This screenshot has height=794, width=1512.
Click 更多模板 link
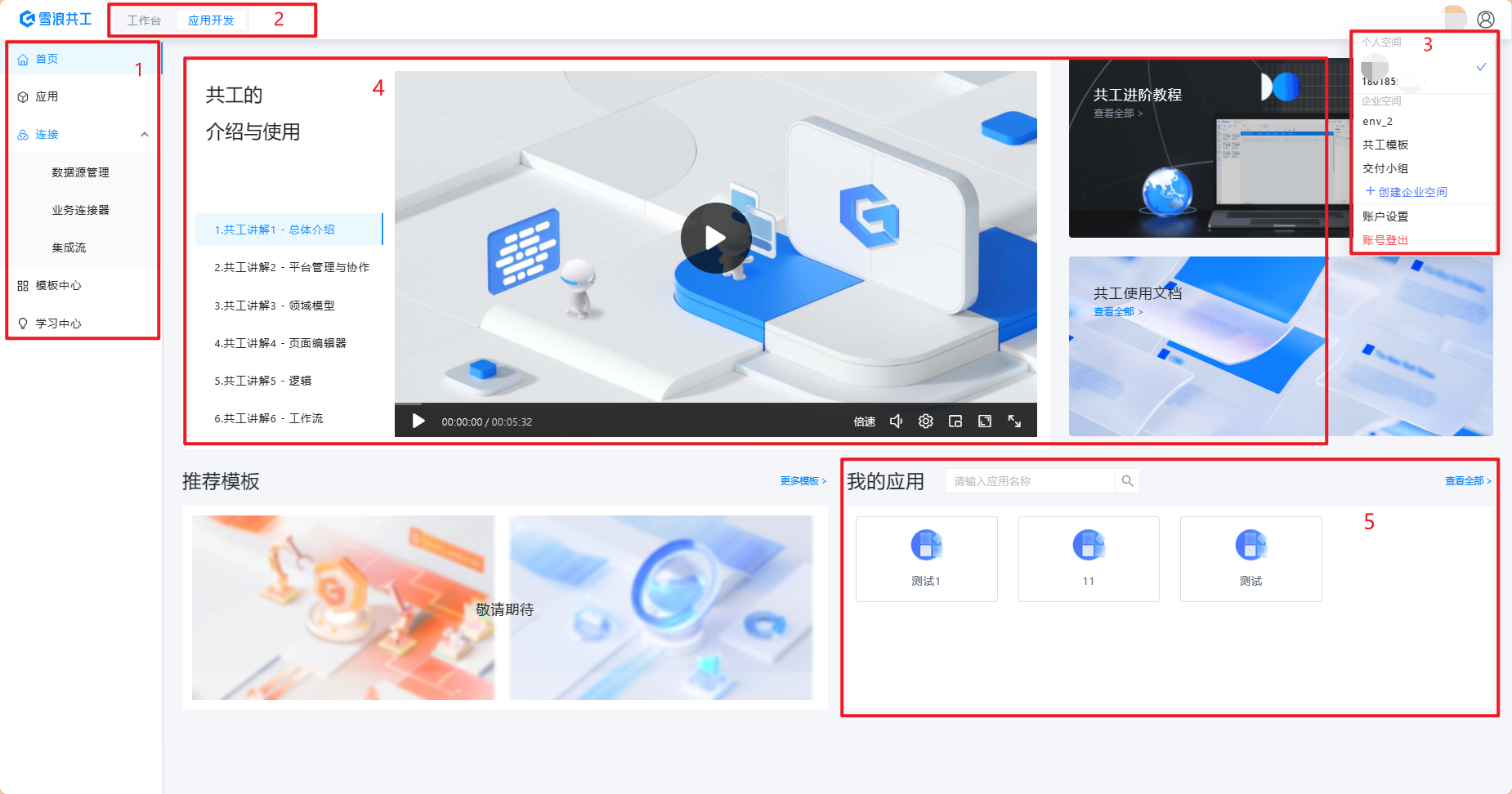803,481
